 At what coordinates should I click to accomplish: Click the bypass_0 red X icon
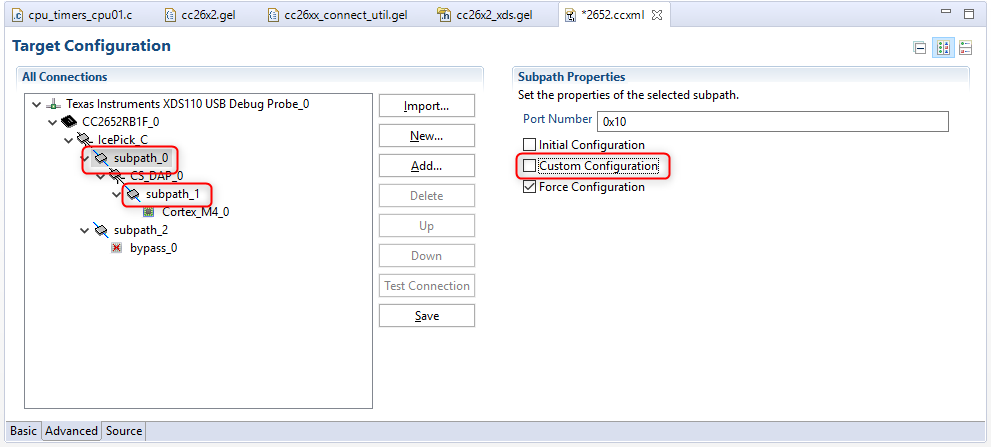click(x=116, y=248)
